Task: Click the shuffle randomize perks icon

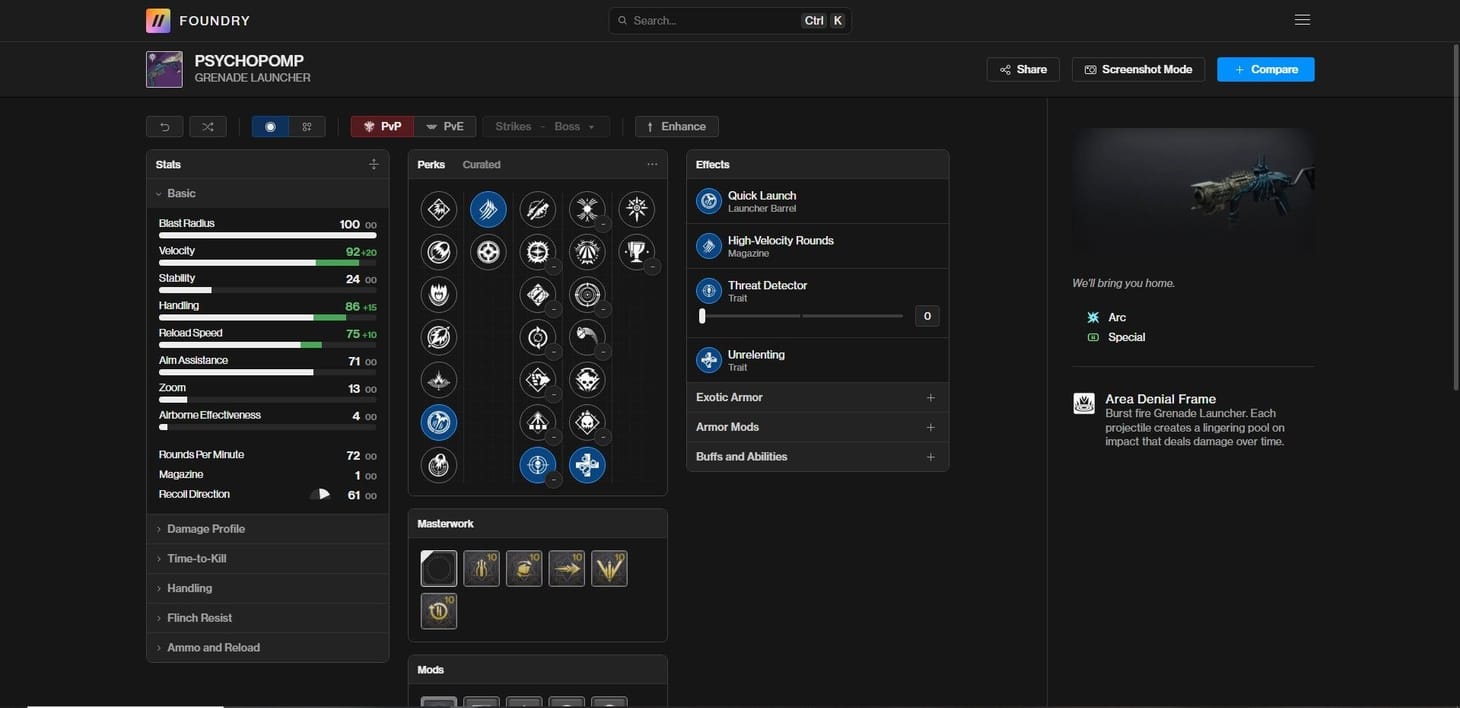Action: tap(207, 127)
